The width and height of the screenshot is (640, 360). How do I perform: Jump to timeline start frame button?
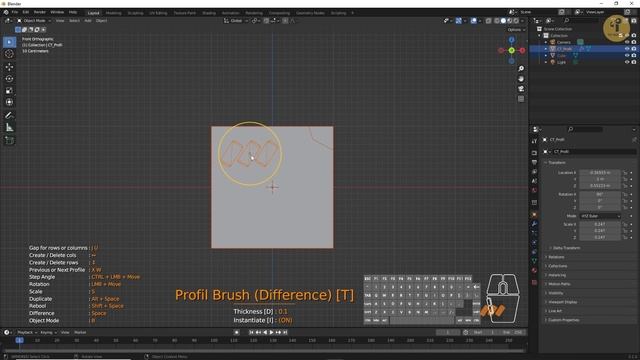(x=251, y=333)
